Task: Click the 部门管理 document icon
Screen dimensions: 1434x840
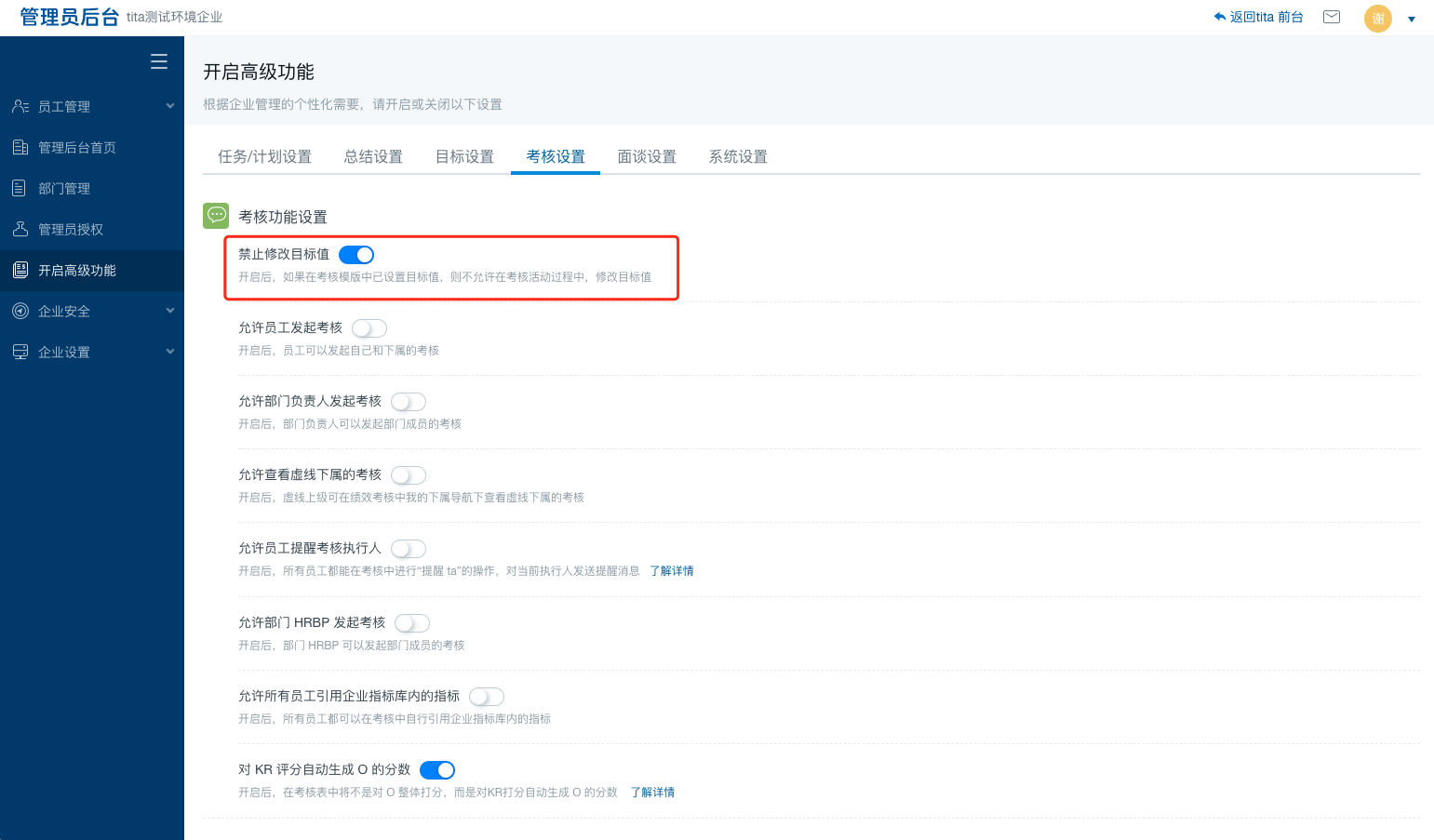Action: pos(20,188)
